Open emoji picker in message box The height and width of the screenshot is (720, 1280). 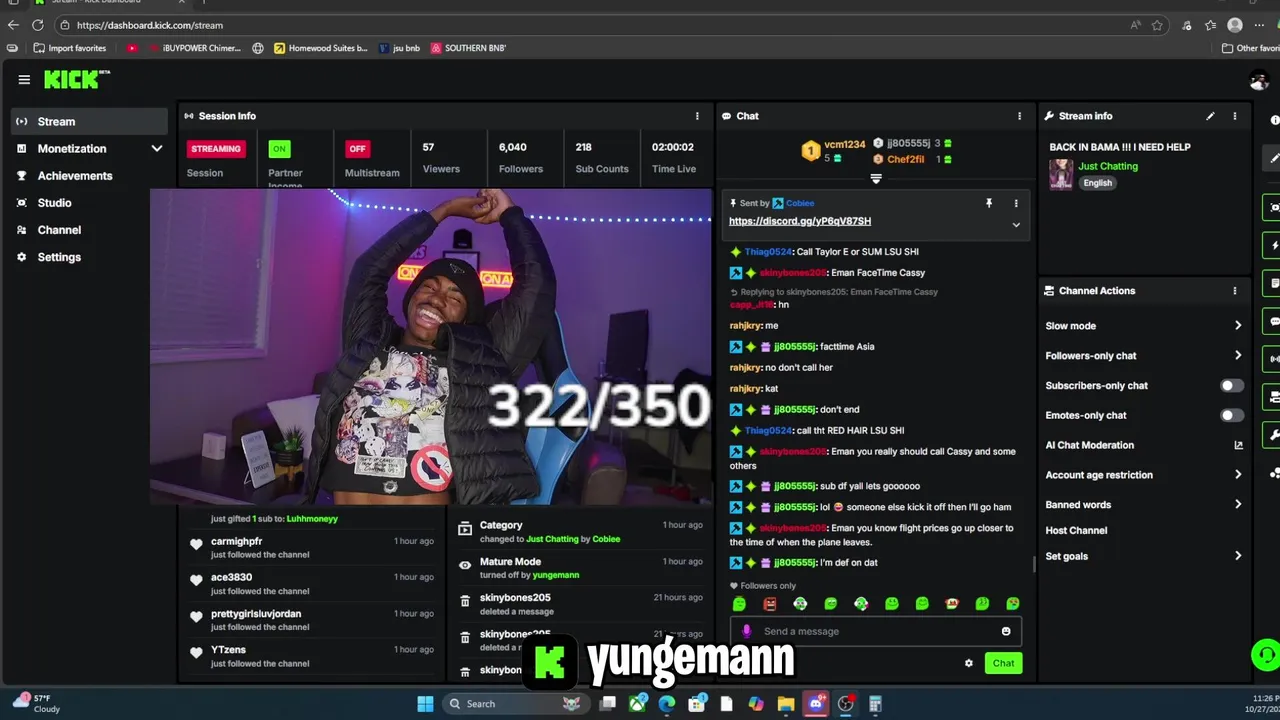1006,631
